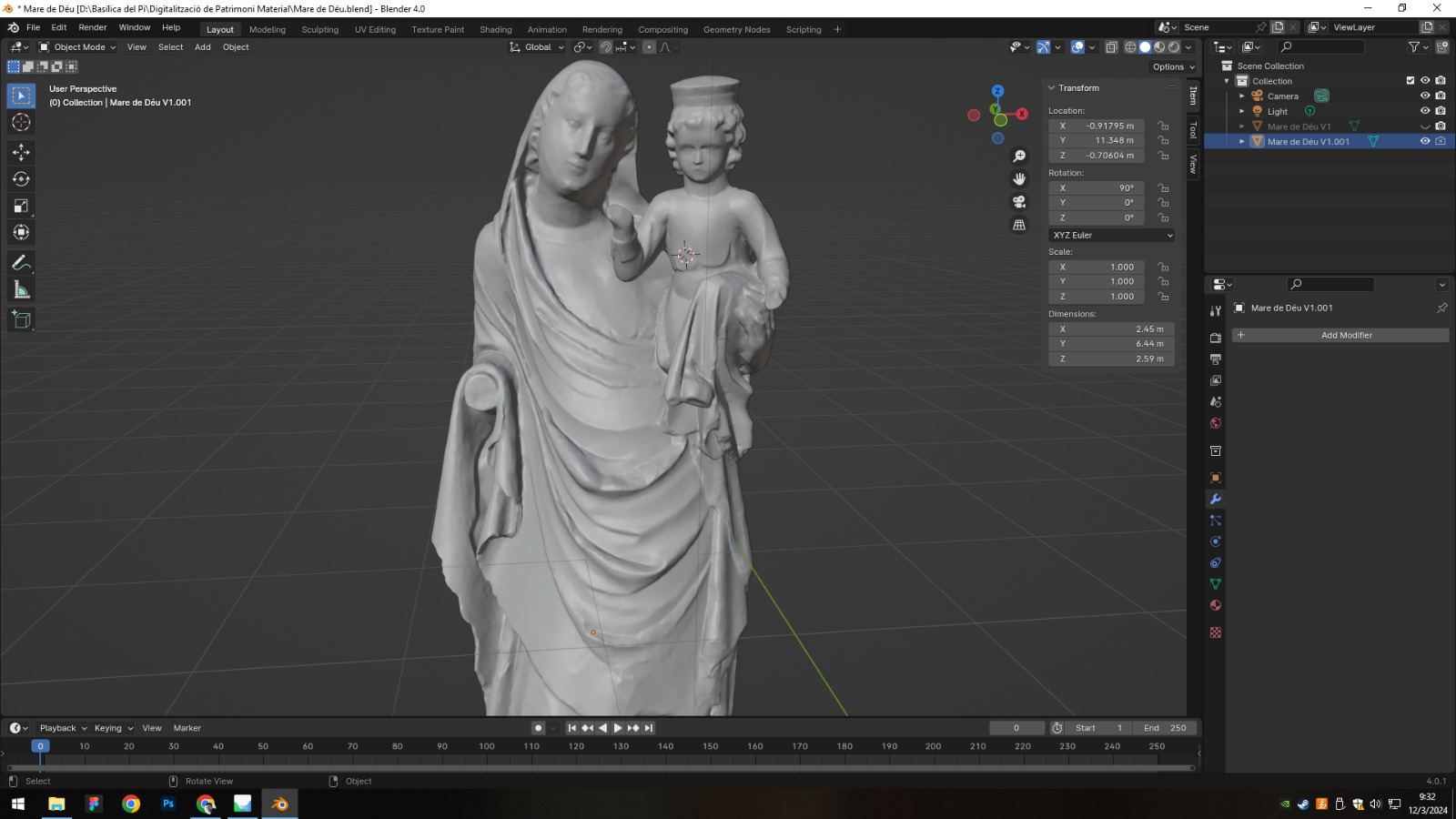The height and width of the screenshot is (819, 1456).
Task: Hide Mare de Déu V1.001 in viewport
Action: (x=1425, y=141)
